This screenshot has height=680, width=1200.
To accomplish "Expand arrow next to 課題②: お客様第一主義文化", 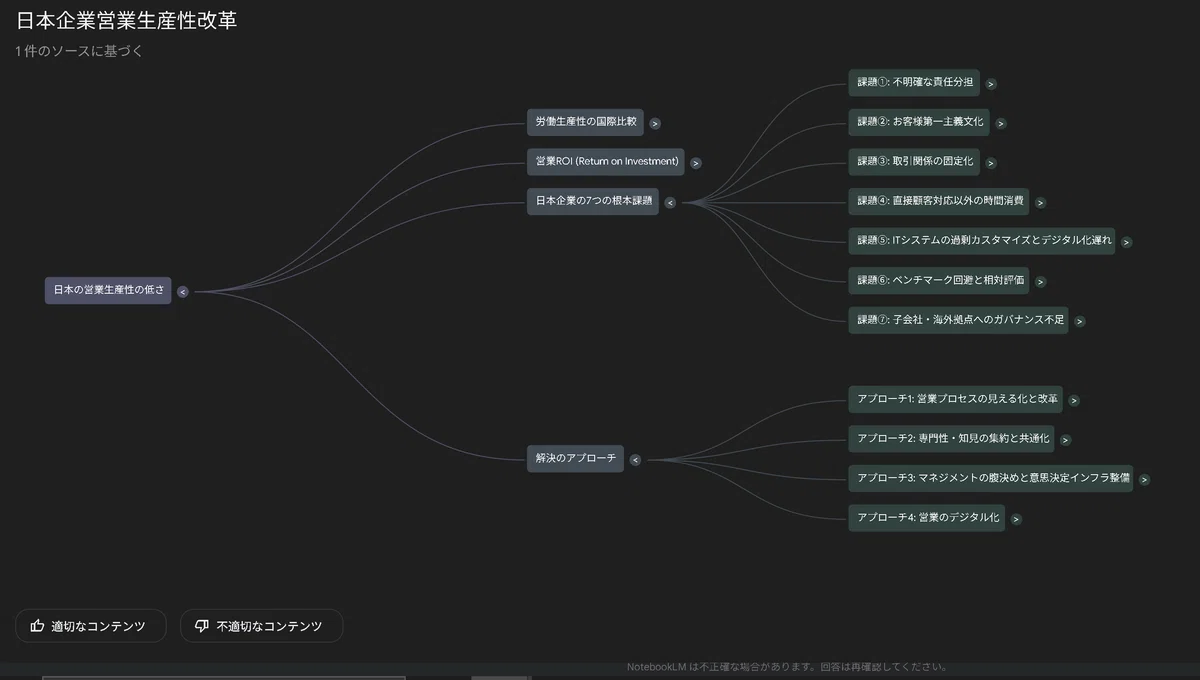I will (1001, 124).
